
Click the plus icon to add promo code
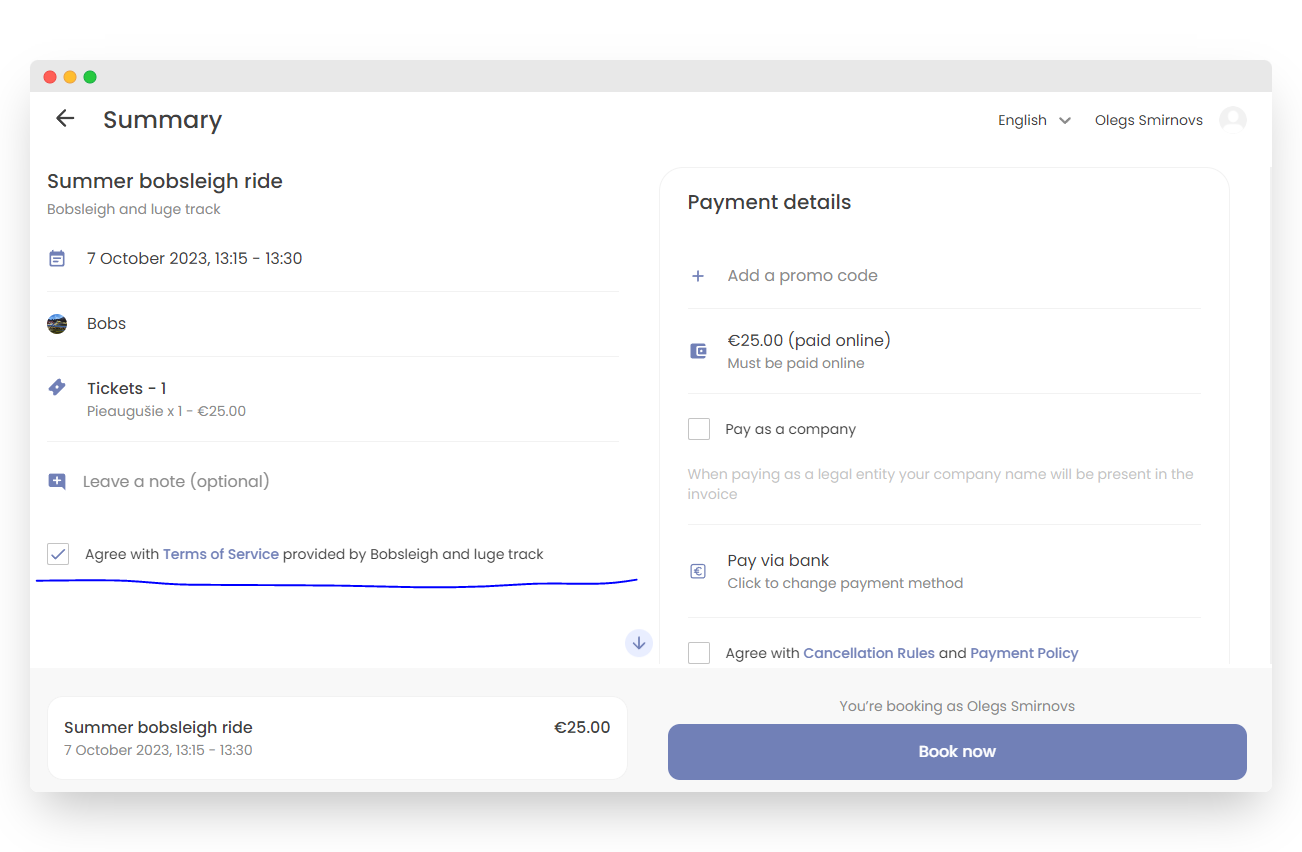(698, 276)
